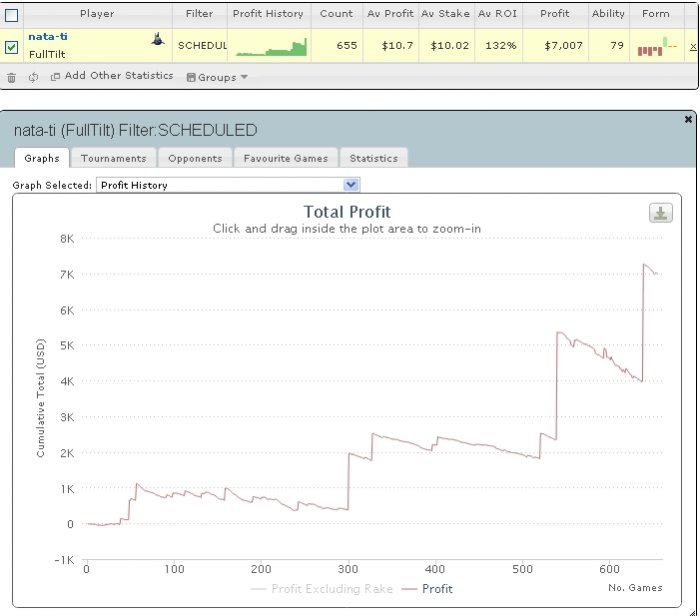Open the Statistics tab

coord(374,158)
